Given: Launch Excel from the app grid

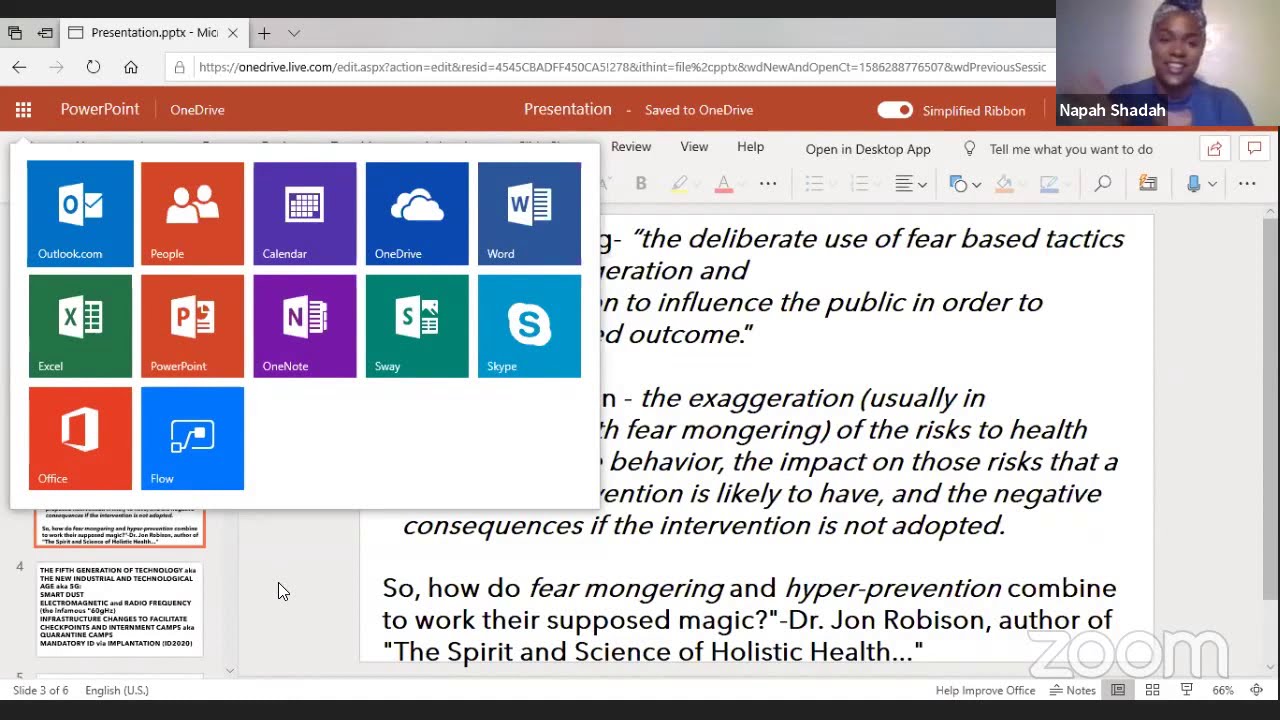Looking at the screenshot, I should coord(80,326).
